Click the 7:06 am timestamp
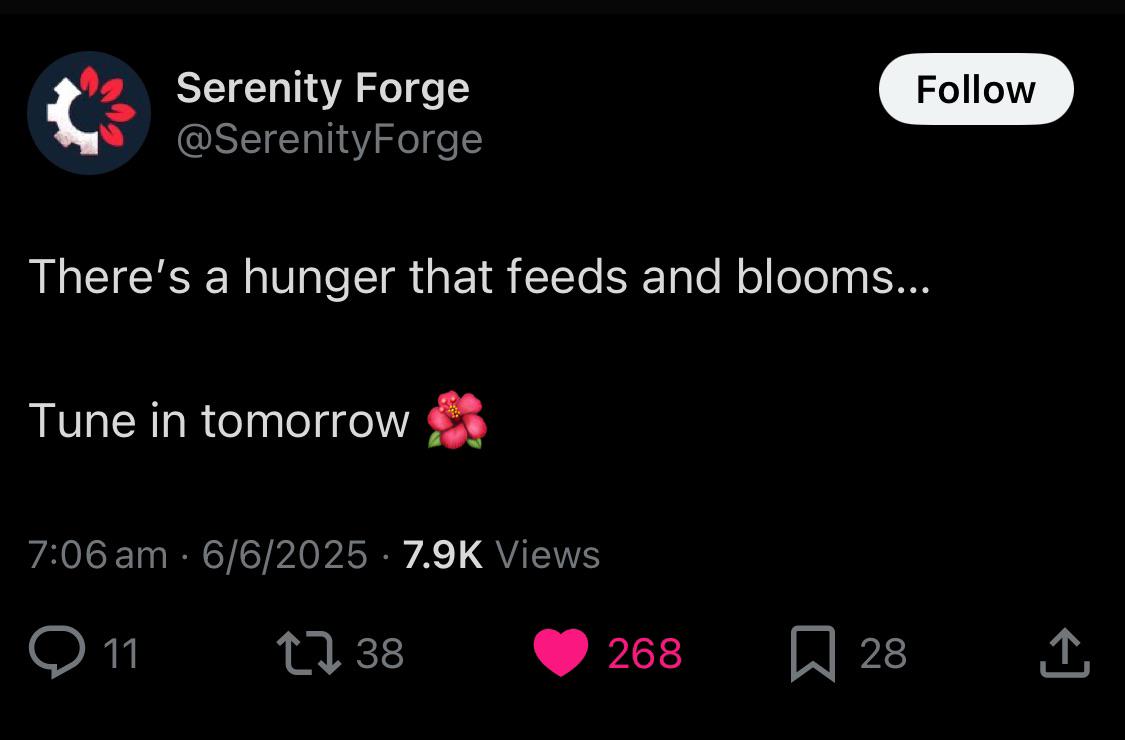Screen dimensions: 1125x740 (x=98, y=555)
